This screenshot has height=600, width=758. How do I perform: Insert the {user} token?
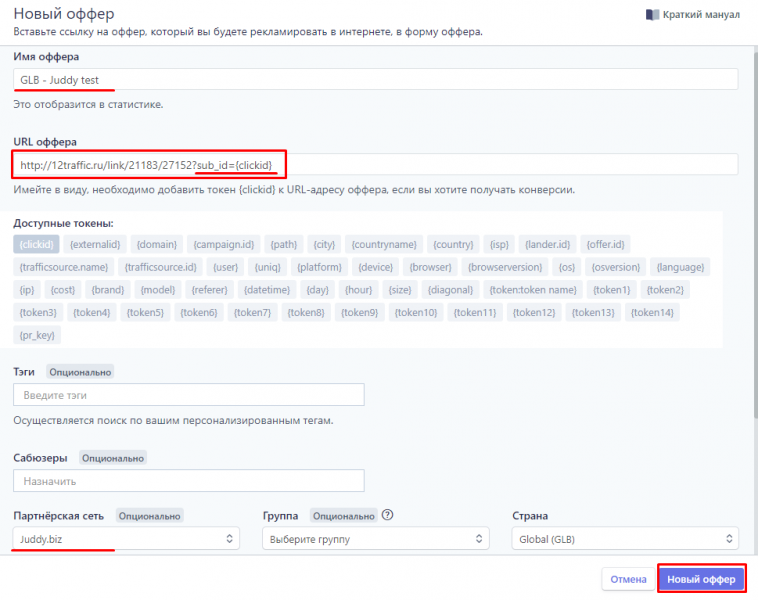point(225,267)
